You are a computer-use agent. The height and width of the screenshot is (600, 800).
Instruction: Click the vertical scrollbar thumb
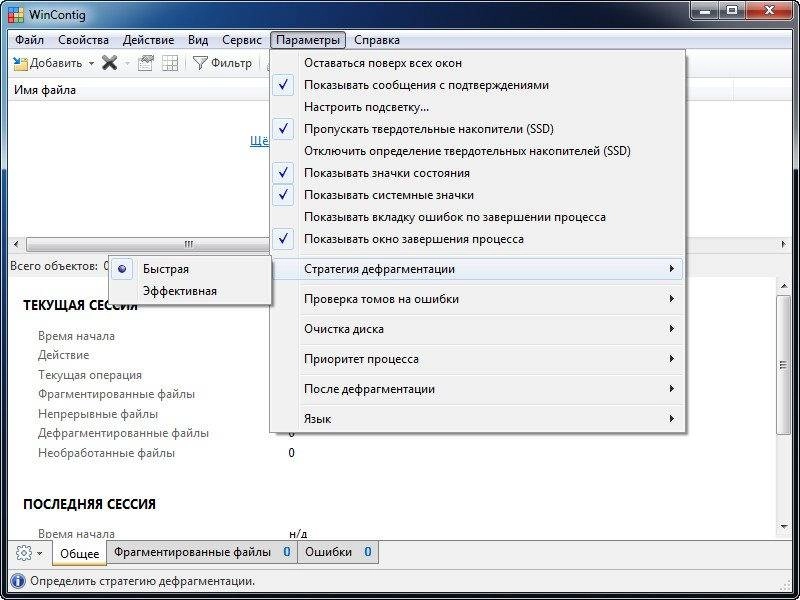point(783,364)
